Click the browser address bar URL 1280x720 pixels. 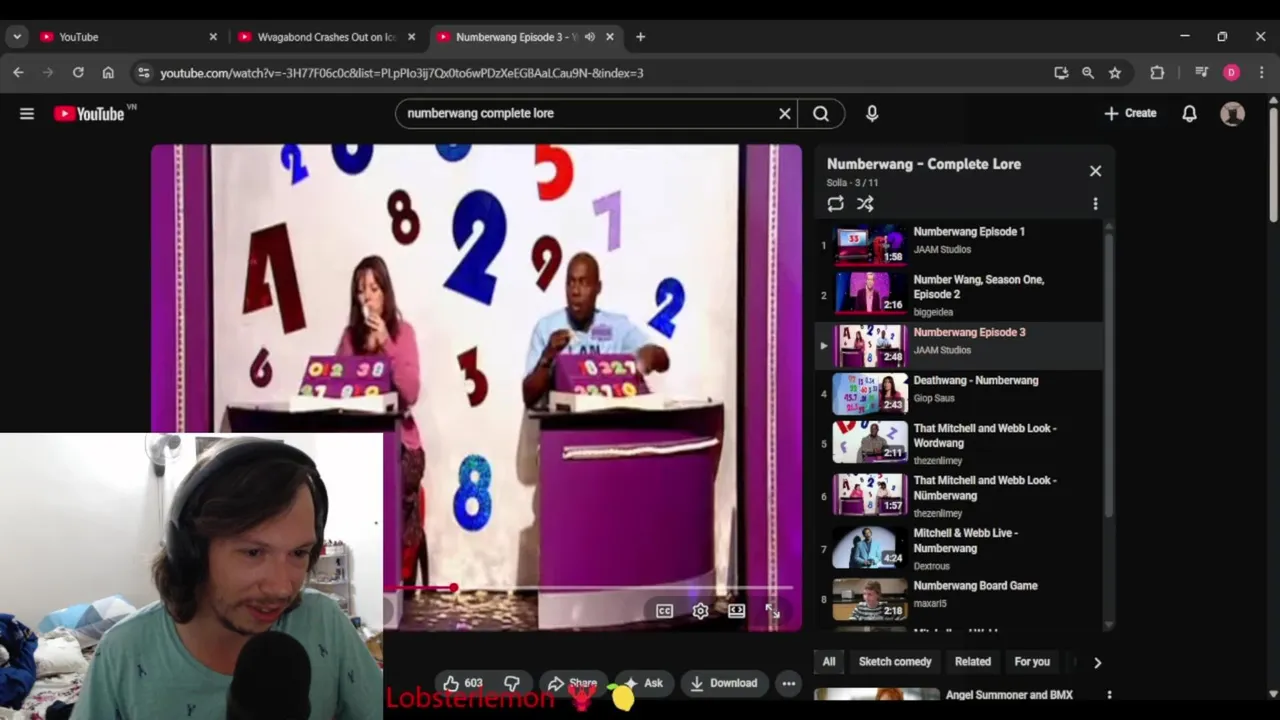pos(401,73)
